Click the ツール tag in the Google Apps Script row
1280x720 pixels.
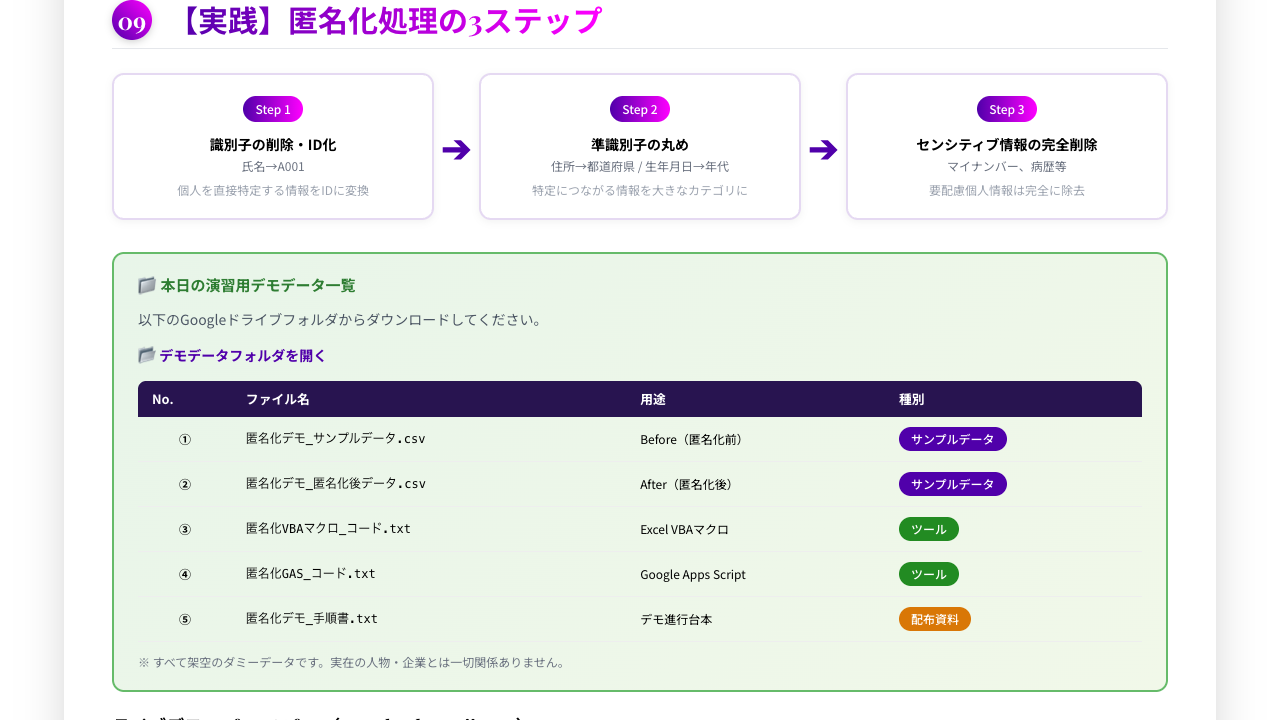pos(929,574)
